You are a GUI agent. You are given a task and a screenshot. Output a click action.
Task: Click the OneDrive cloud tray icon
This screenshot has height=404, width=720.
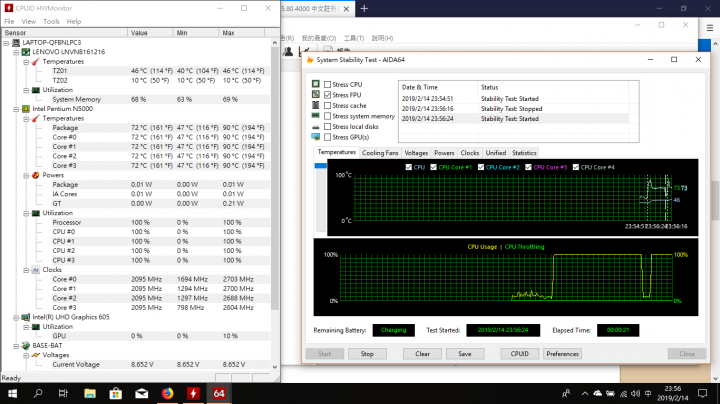(x=597, y=393)
